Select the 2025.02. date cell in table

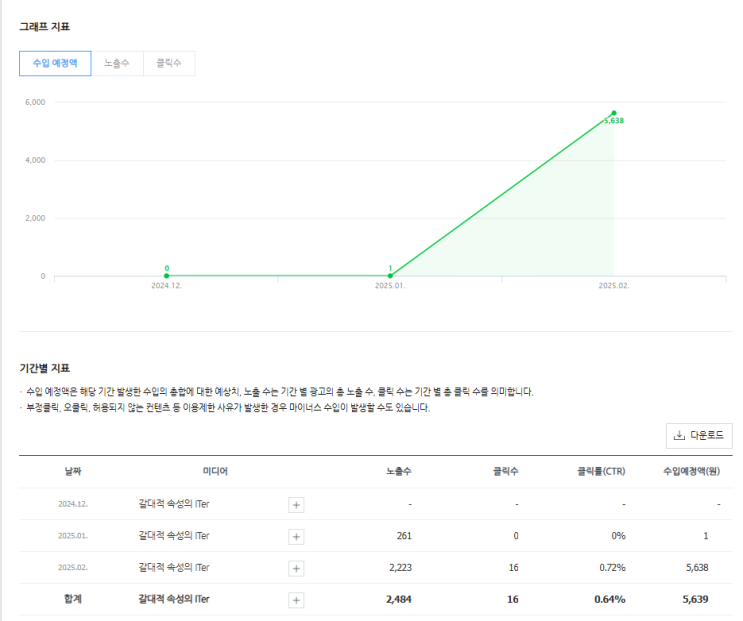coord(73,568)
